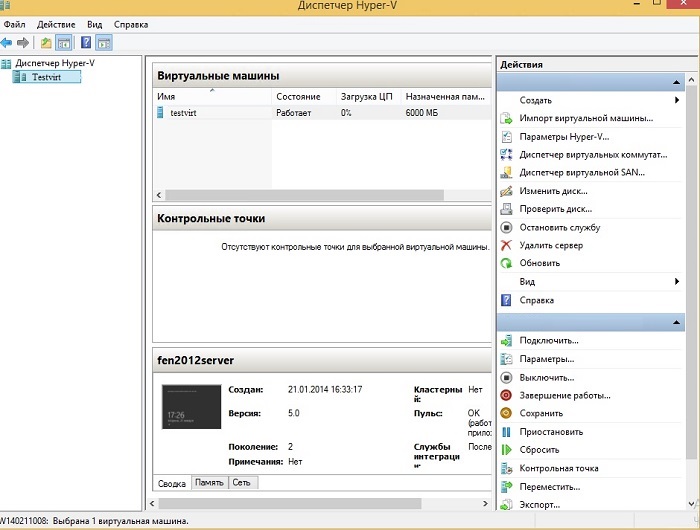Collapse the upper actions section header

676,82
